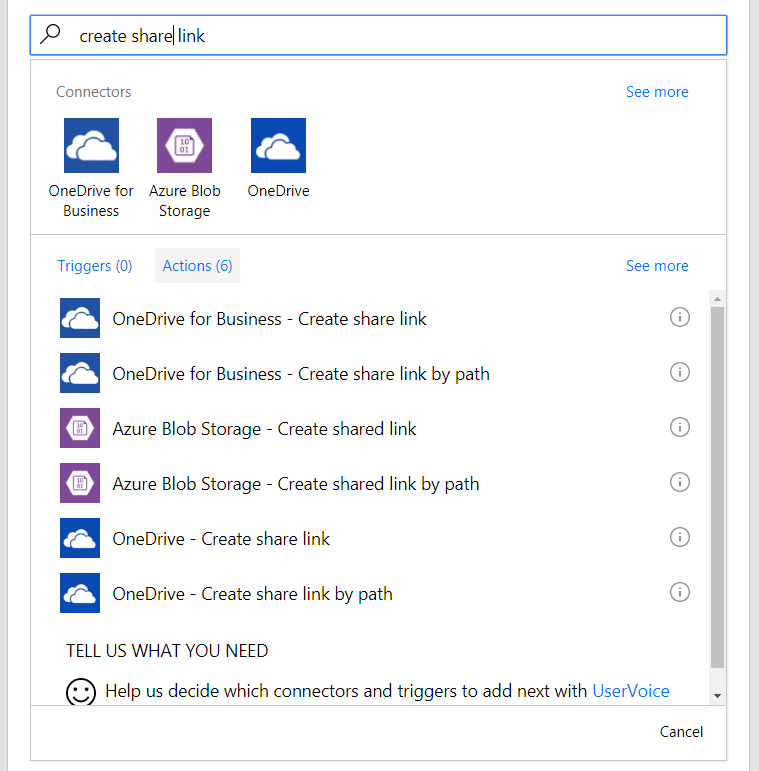Viewport: 759px width, 771px height.
Task: Choose OneDrive for Business - Create share link by path
Action: click(x=301, y=374)
